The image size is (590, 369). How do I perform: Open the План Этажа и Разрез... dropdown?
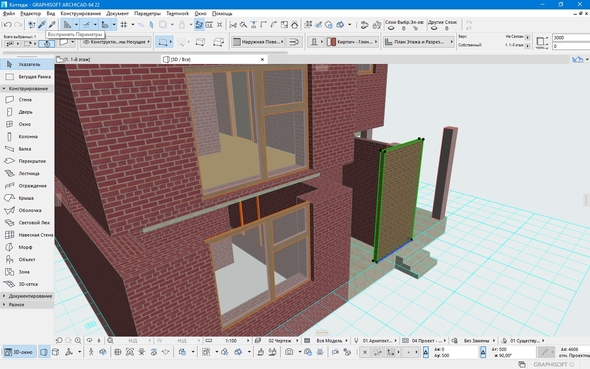pyautogui.click(x=419, y=42)
